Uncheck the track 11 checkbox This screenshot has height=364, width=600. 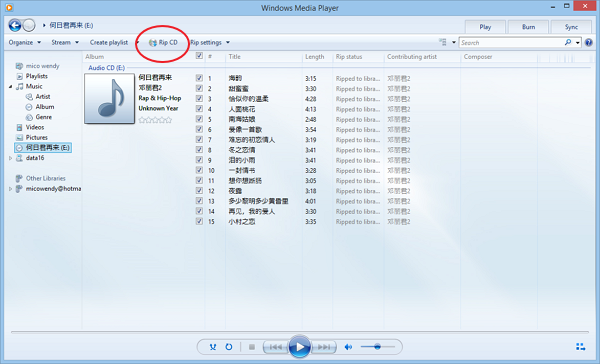pos(199,180)
